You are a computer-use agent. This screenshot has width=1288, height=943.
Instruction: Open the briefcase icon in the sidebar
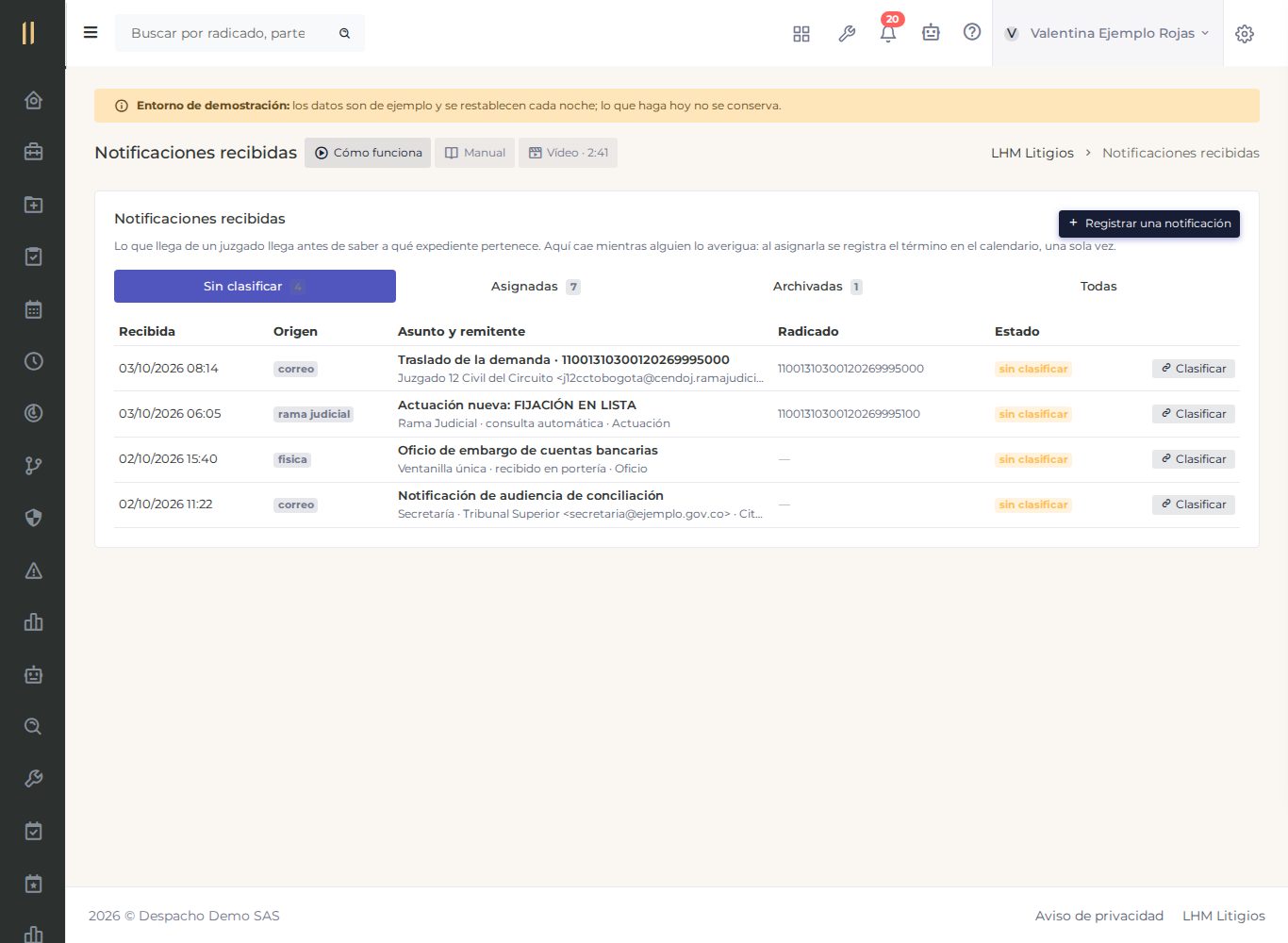(x=33, y=152)
